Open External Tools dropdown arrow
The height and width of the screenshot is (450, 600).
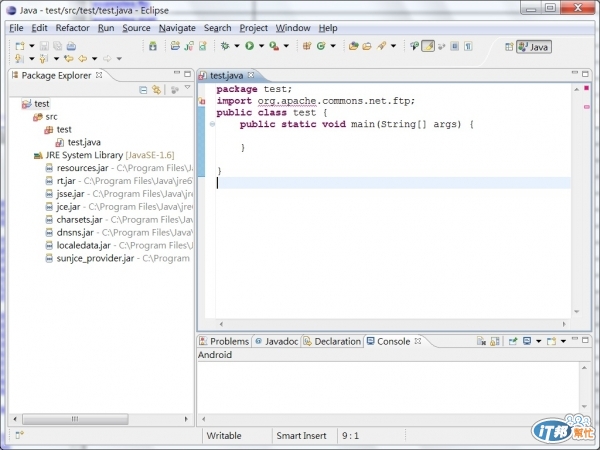(286, 46)
